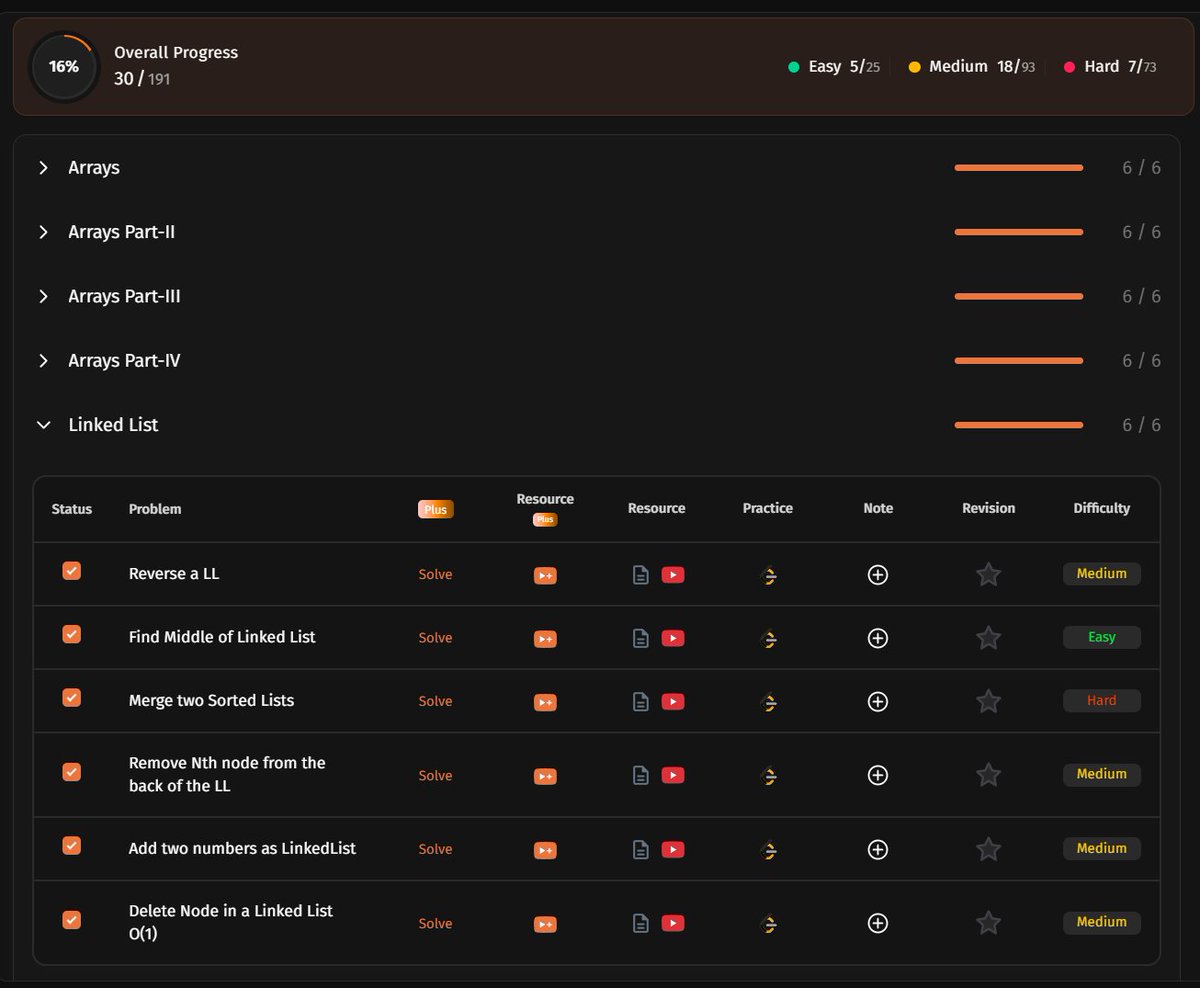The width and height of the screenshot is (1200, 988).
Task: Click problem title Merge two Sorted Lists
Action: click(x=212, y=701)
